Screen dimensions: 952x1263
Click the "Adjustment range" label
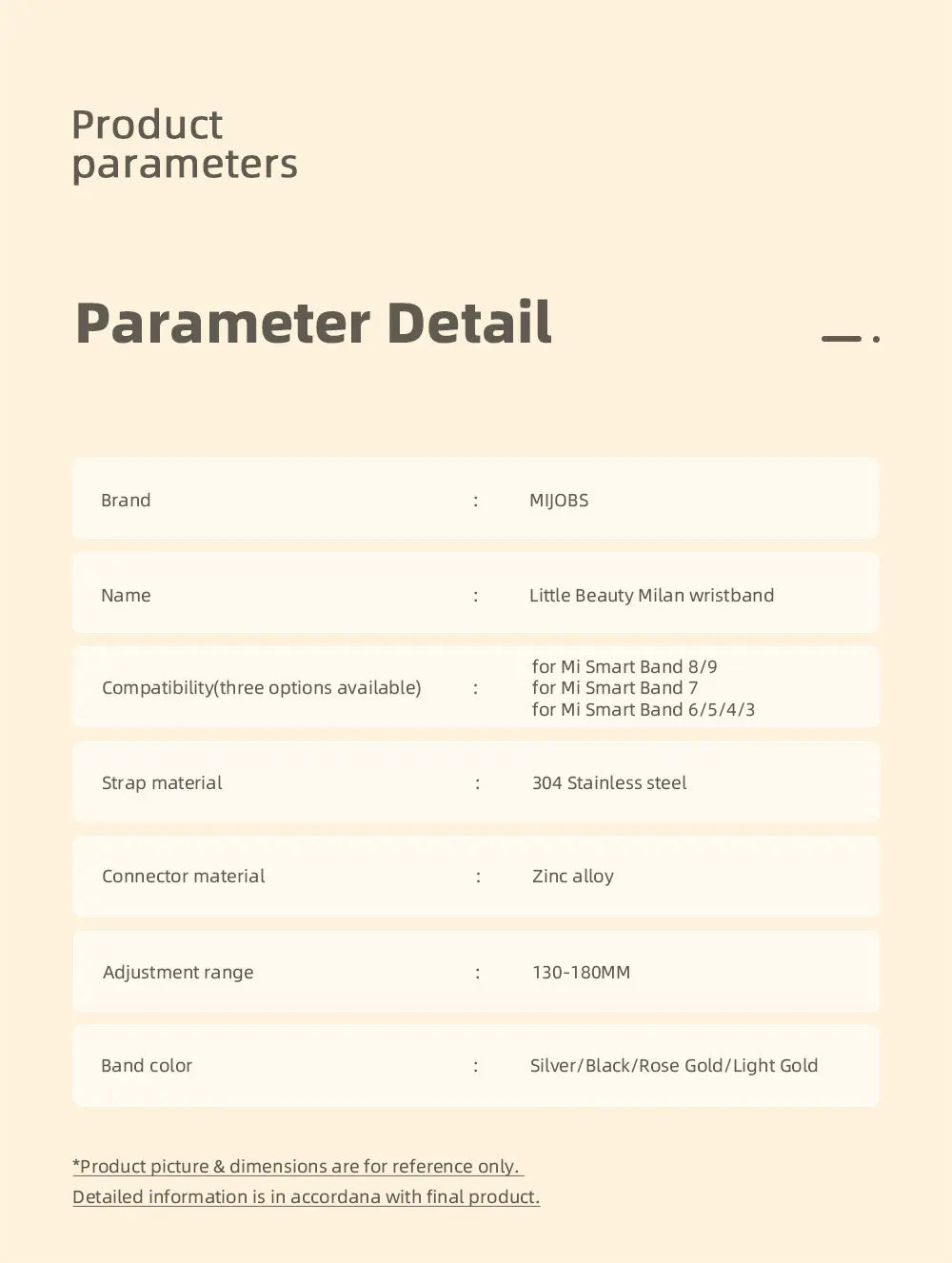(x=178, y=973)
